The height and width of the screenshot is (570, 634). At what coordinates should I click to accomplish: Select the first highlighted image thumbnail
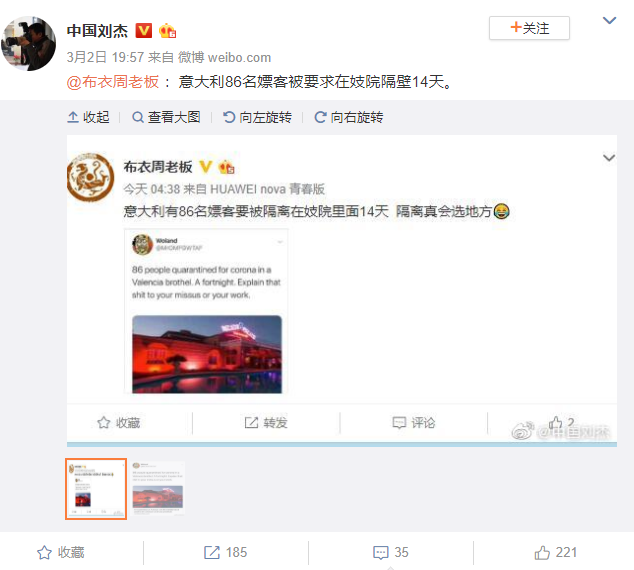click(x=96, y=489)
